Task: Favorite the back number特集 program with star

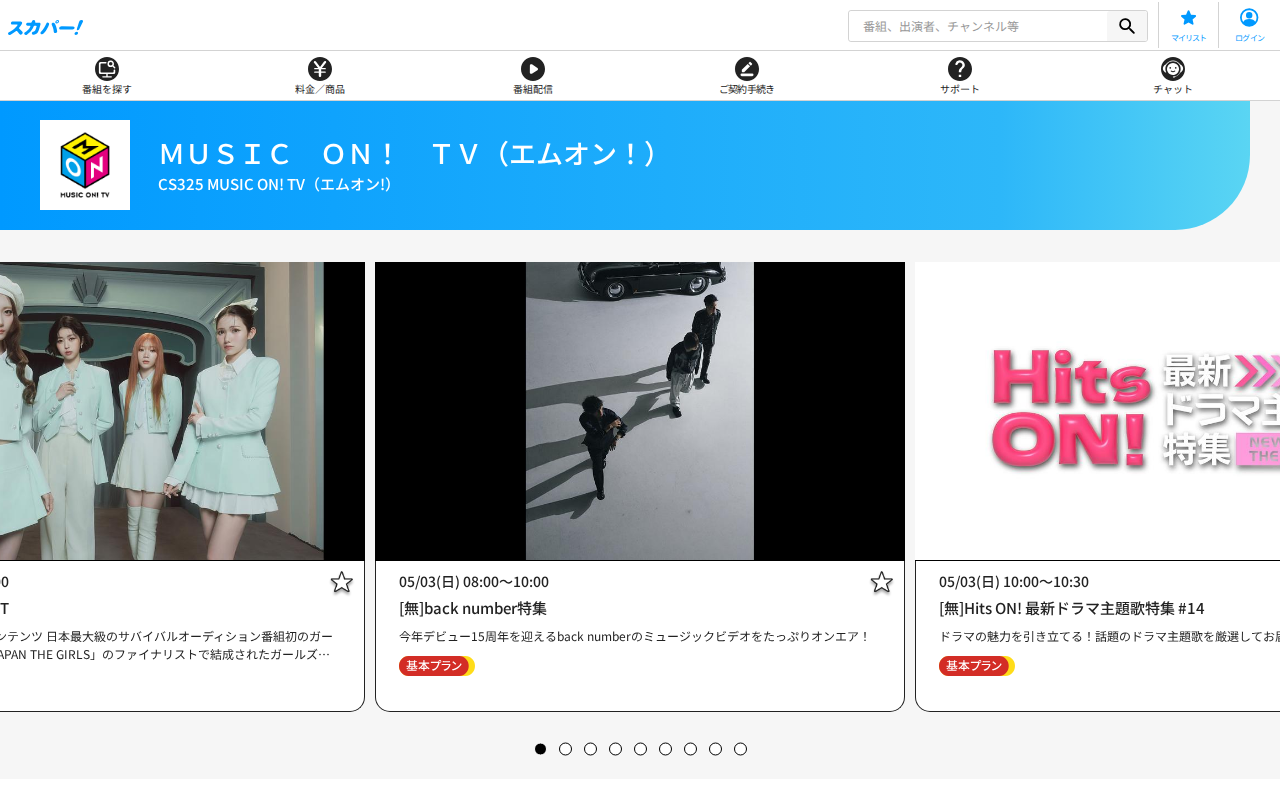Action: point(881,582)
